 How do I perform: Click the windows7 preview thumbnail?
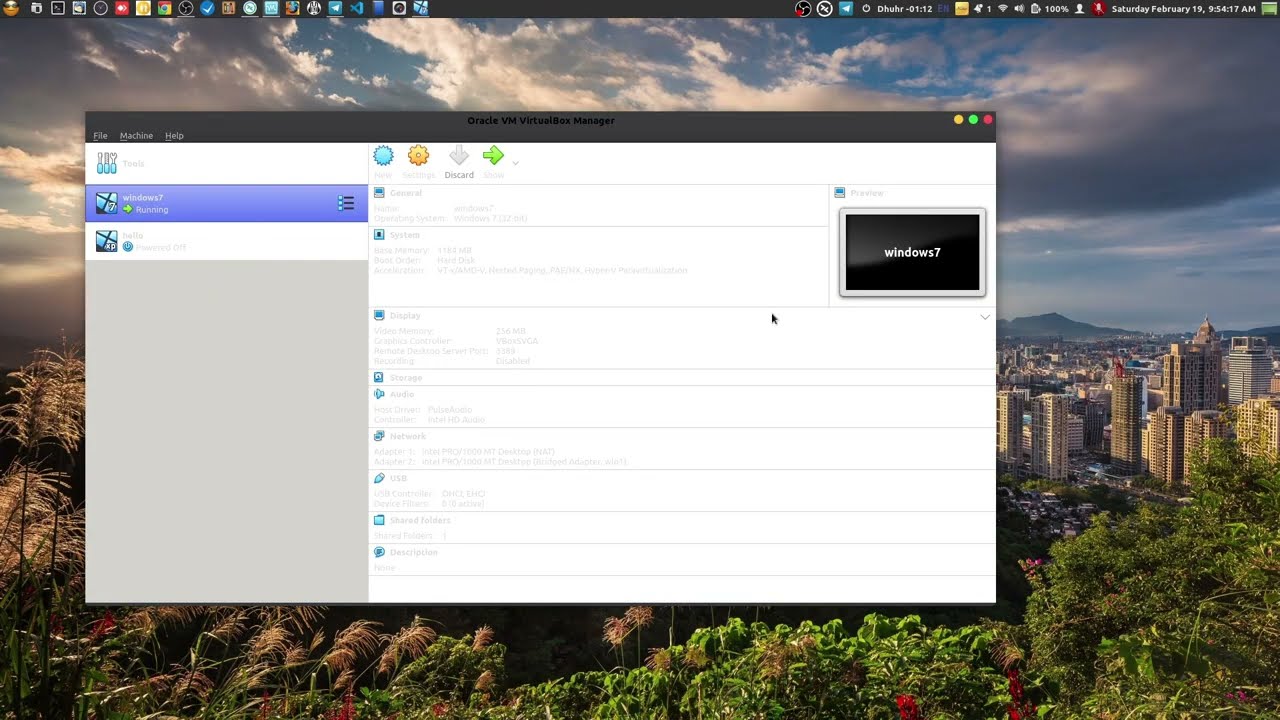pyautogui.click(x=912, y=252)
